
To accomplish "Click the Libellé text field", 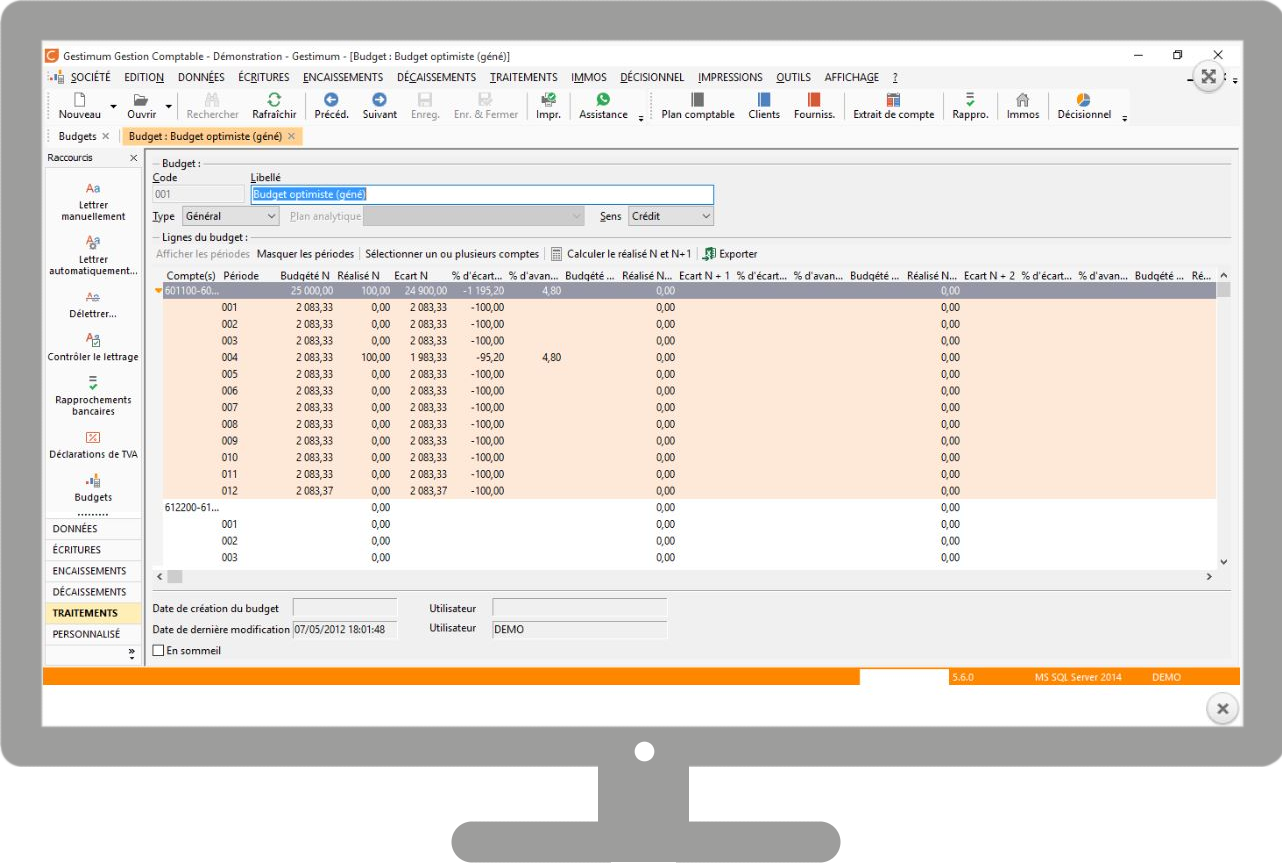I will pyautogui.click(x=482, y=195).
